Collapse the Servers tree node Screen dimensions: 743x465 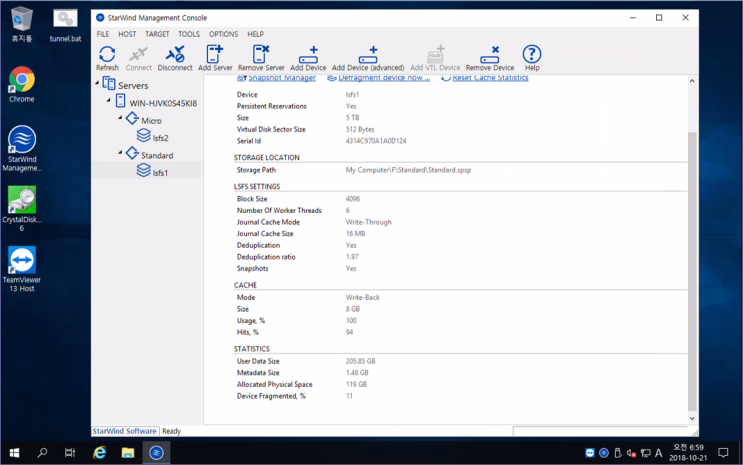pos(97,83)
